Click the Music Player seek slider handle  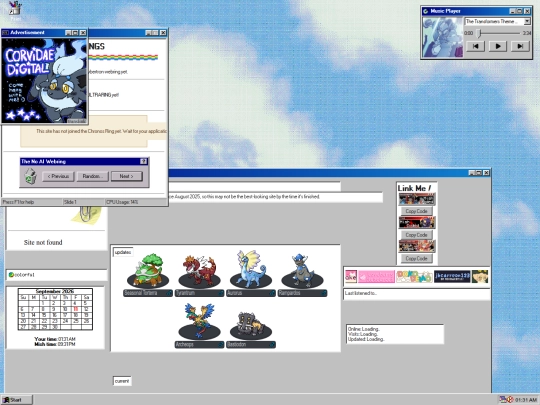coord(479,33)
